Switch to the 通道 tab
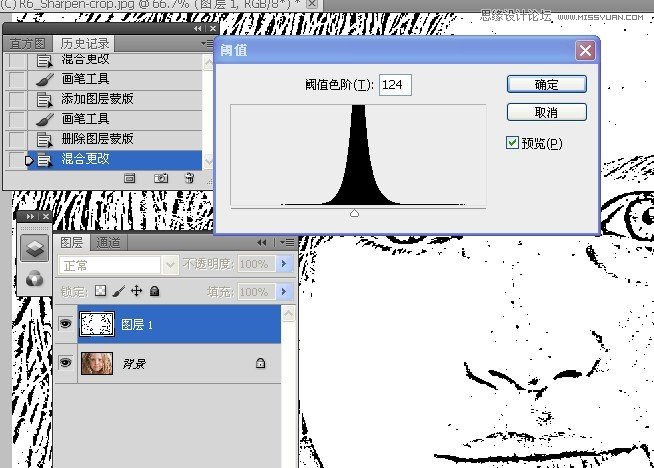The image size is (654, 468). (108, 242)
